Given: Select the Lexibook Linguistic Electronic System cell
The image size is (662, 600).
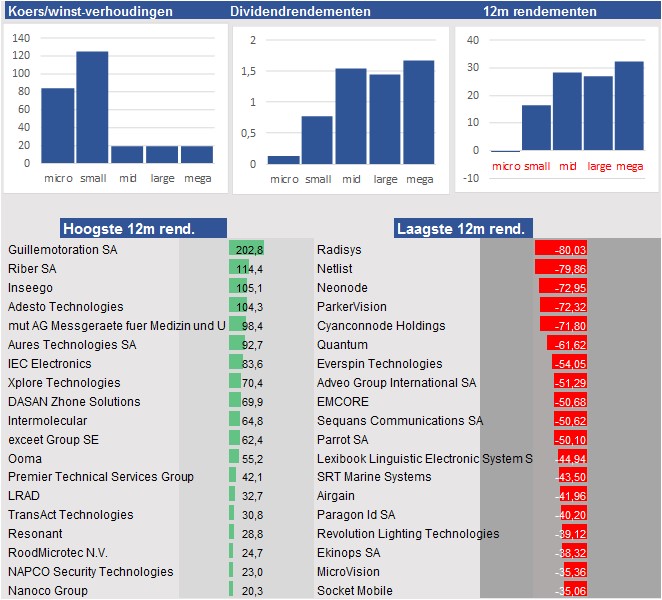Looking at the screenshot, I should click(x=425, y=459).
